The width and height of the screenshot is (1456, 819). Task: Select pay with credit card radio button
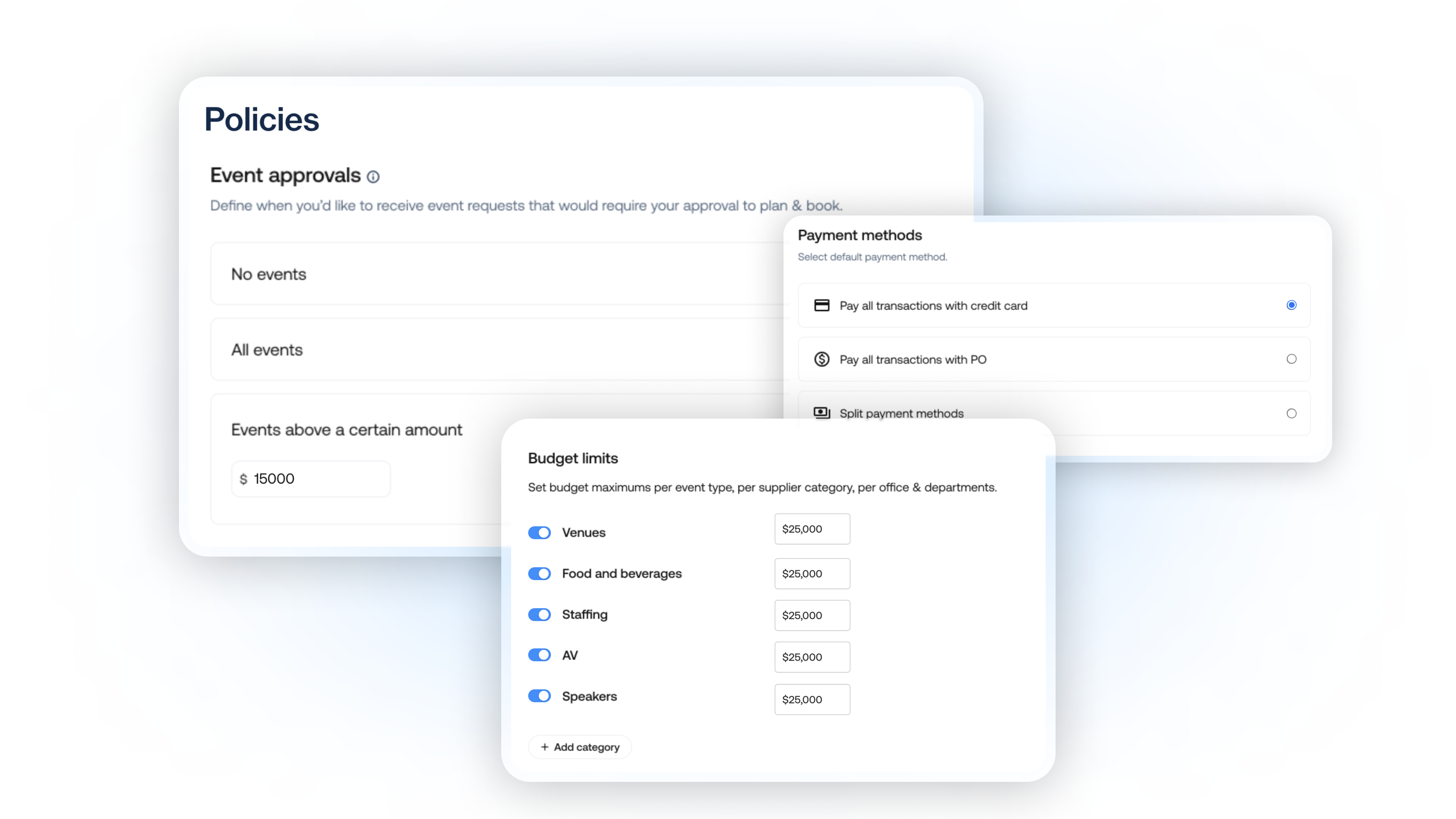(x=1291, y=305)
